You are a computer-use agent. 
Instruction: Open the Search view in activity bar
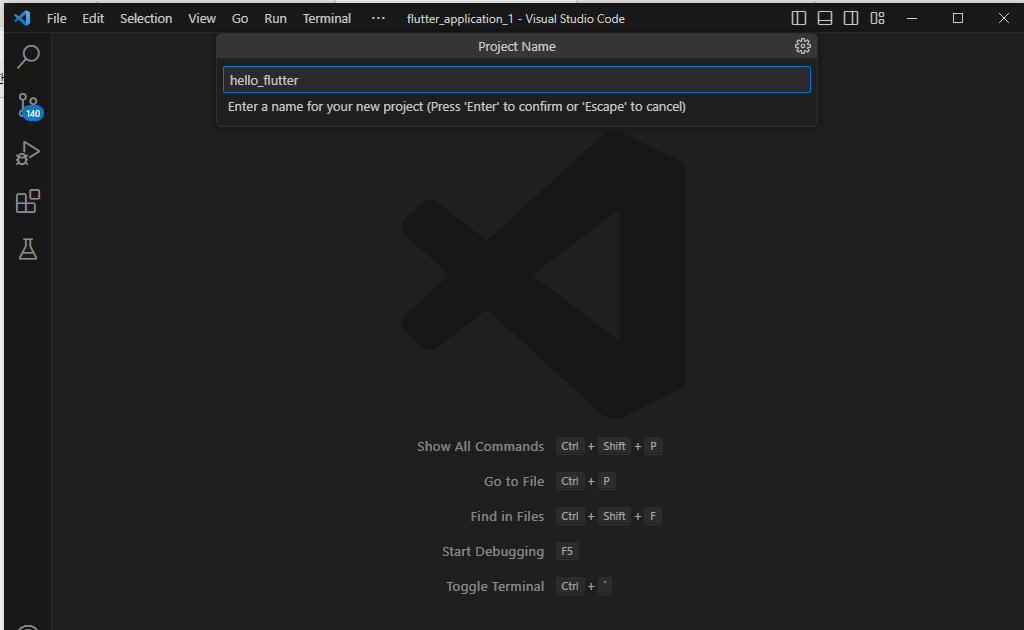(28, 57)
